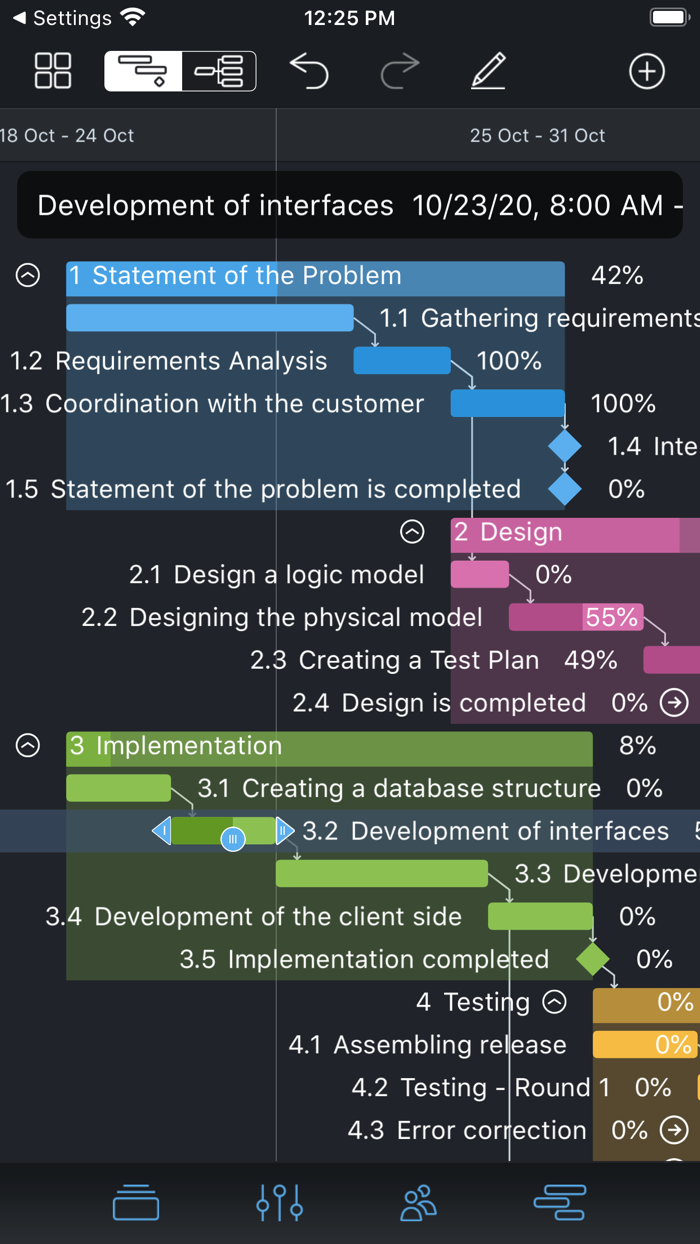Select the Requirements Analysis task bar
Image resolution: width=700 pixels, height=1244 pixels.
click(x=402, y=361)
